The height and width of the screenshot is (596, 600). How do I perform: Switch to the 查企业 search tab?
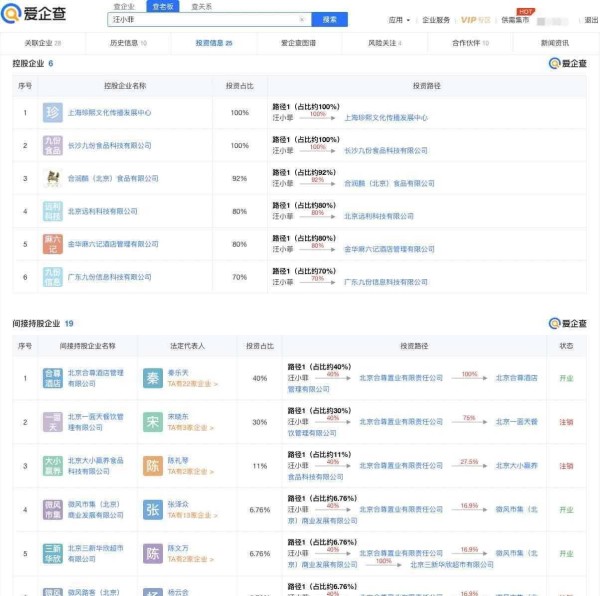[124, 7]
